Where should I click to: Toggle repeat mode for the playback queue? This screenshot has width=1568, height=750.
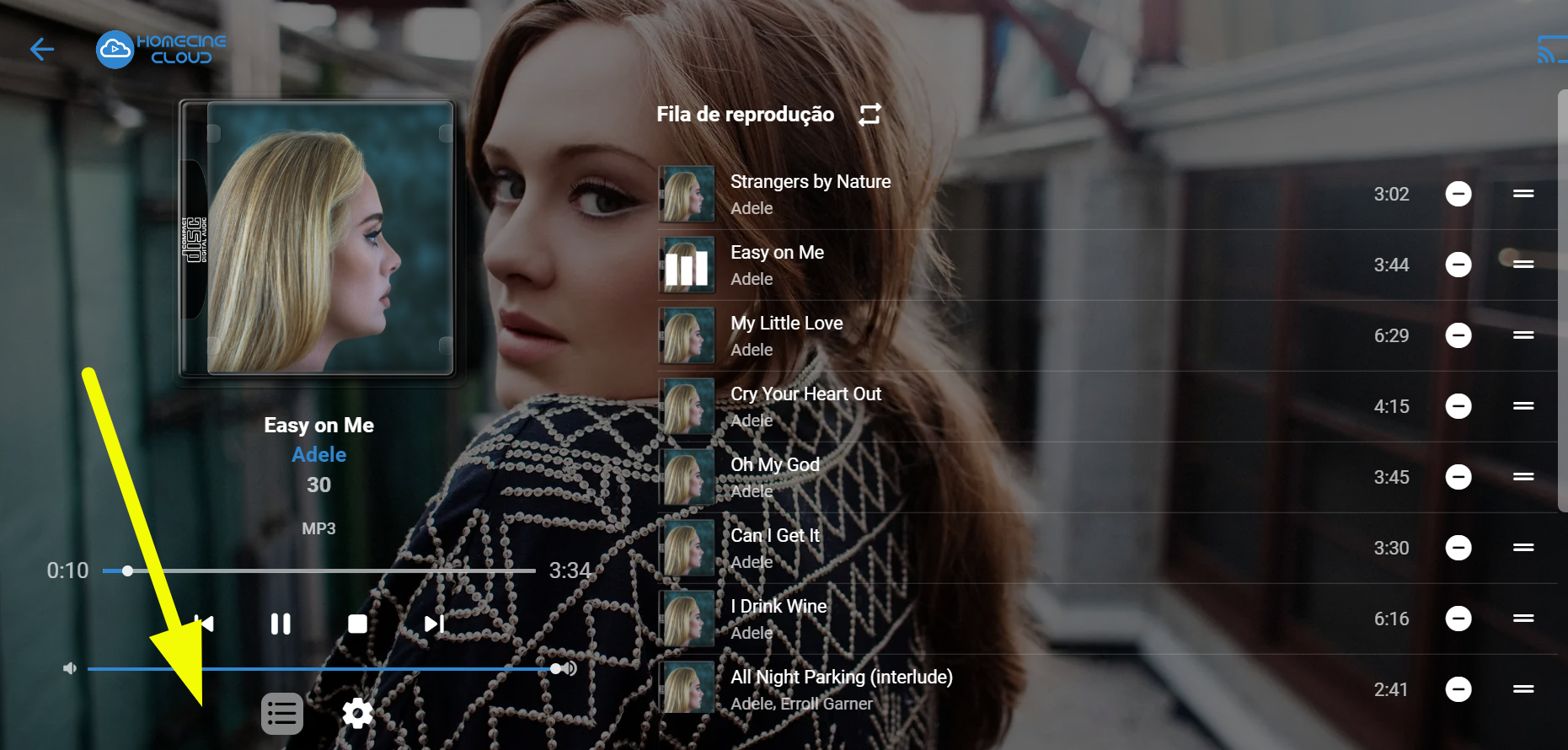[x=870, y=115]
